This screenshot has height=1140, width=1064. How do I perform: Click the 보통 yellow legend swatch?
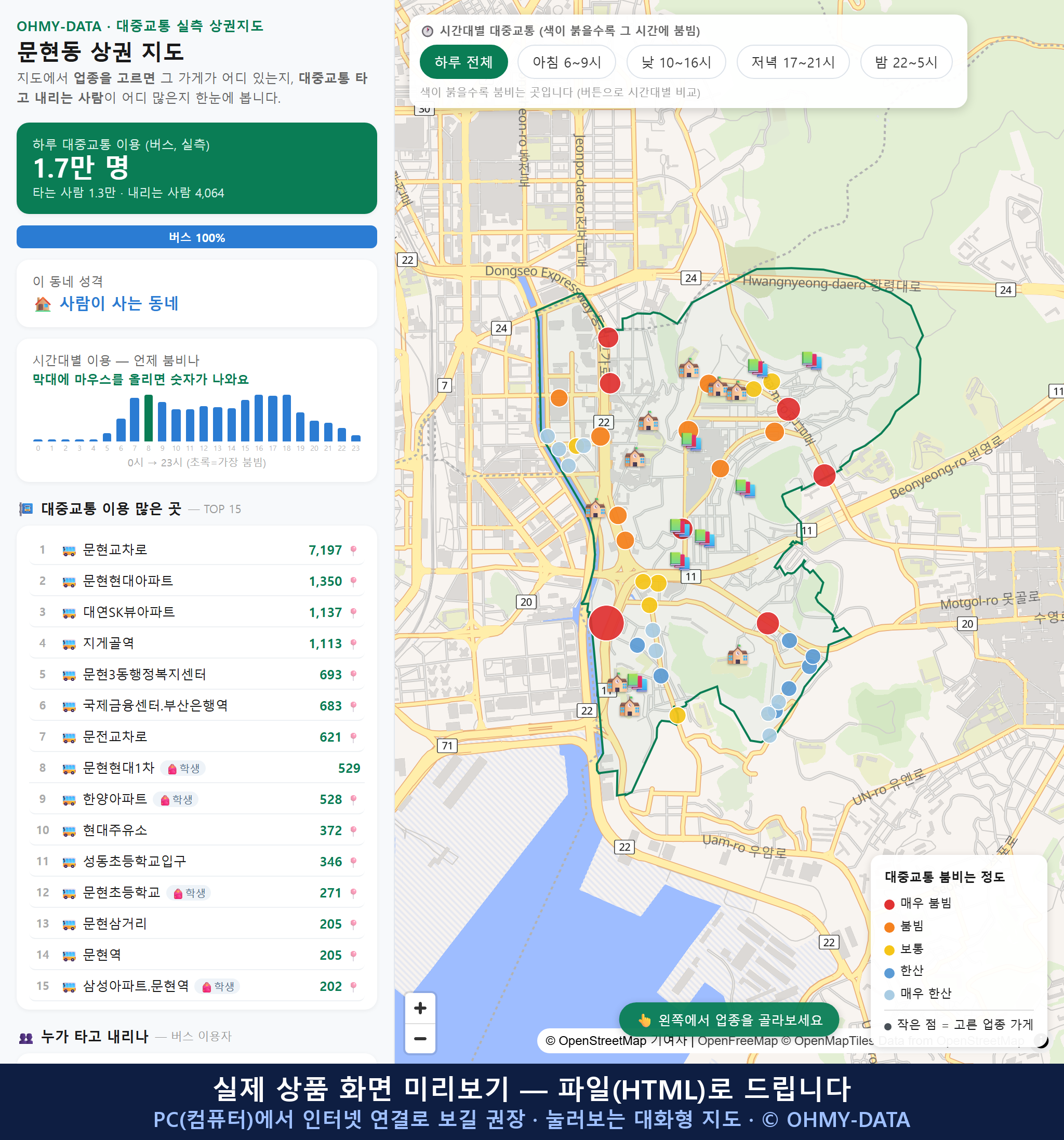[889, 950]
